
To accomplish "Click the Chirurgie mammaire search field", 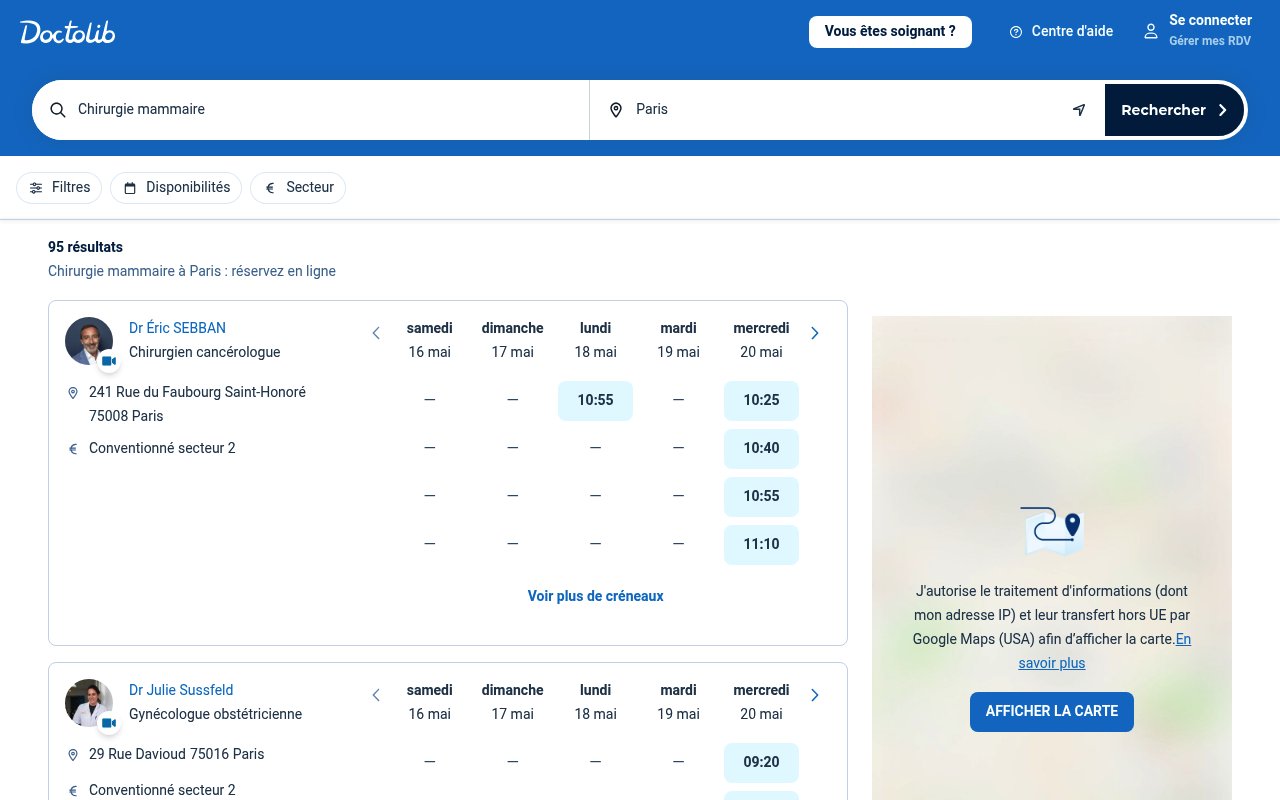I will coord(312,110).
